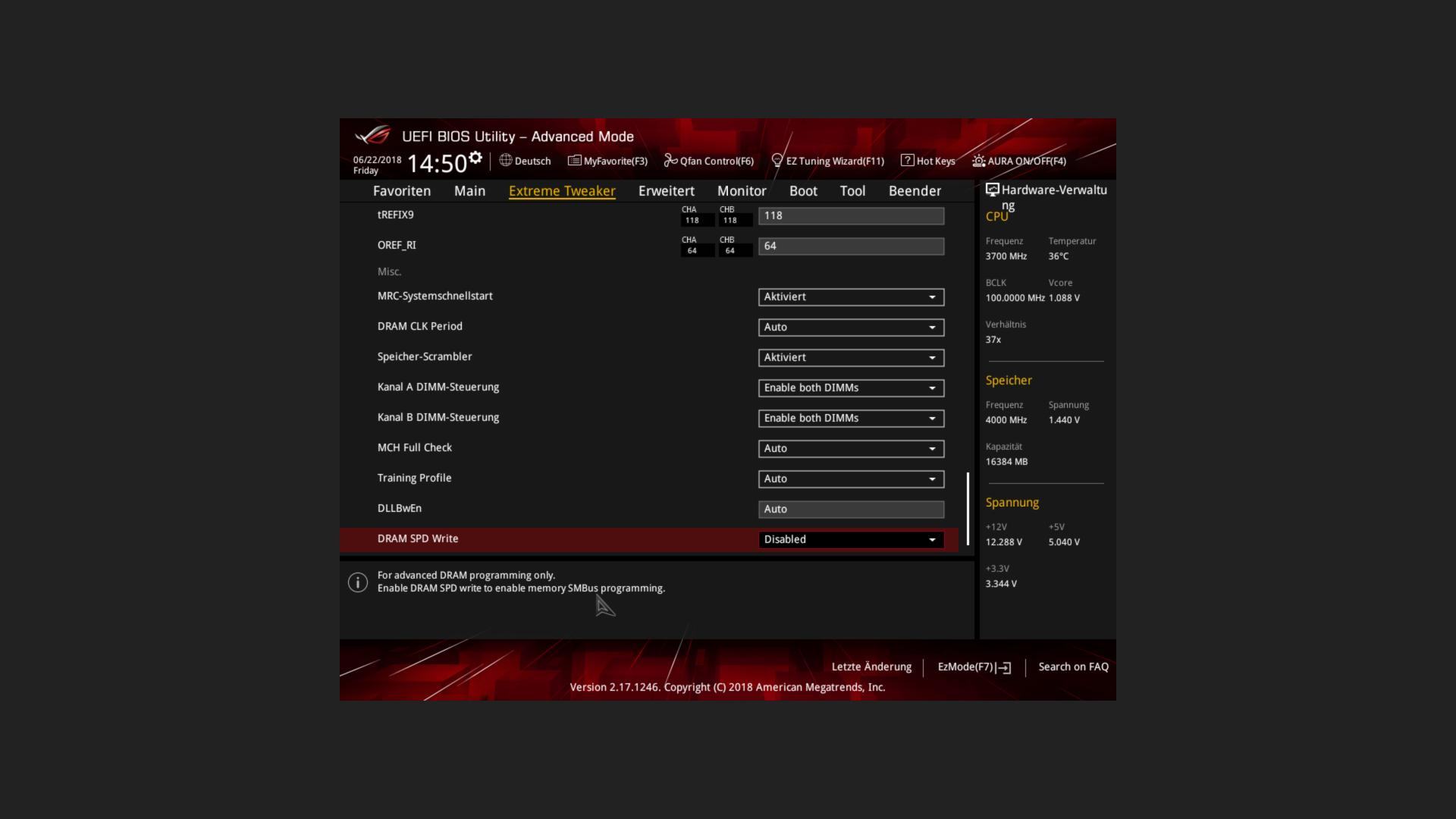This screenshot has width=1456, height=819.
Task: Select the Speicher-Scrambler label
Action: point(425,356)
